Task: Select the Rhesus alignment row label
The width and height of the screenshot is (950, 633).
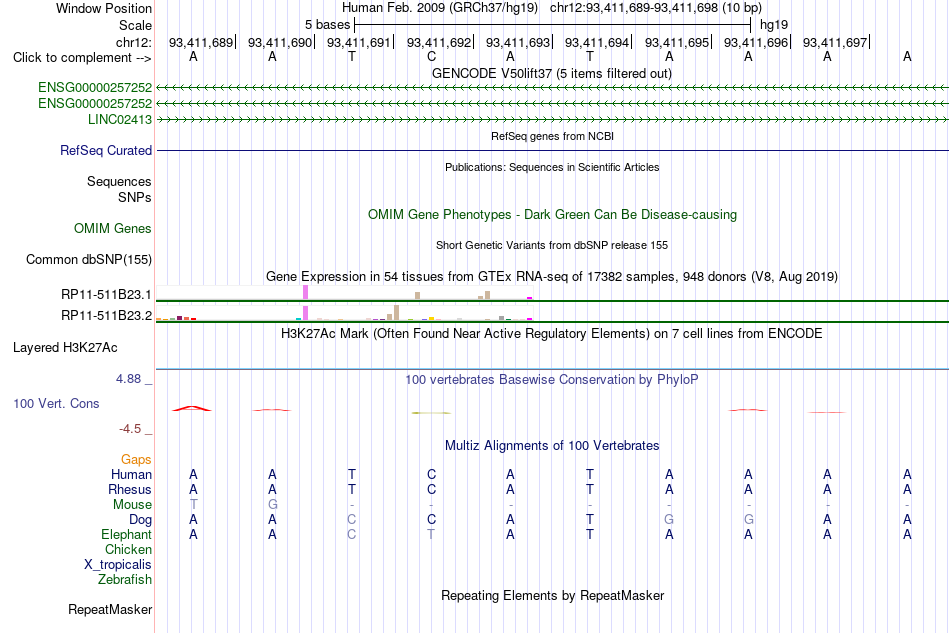Action: (130, 489)
